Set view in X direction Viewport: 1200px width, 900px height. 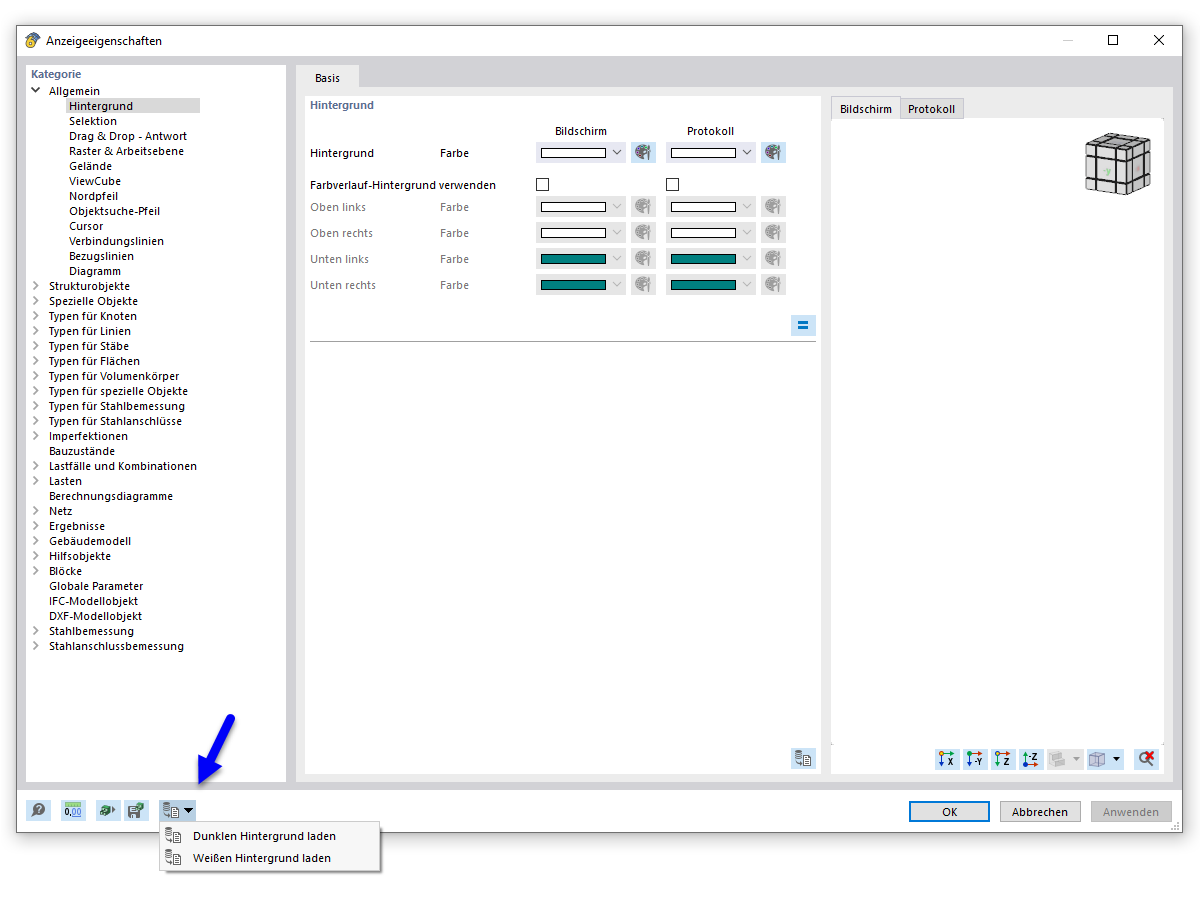click(x=946, y=759)
